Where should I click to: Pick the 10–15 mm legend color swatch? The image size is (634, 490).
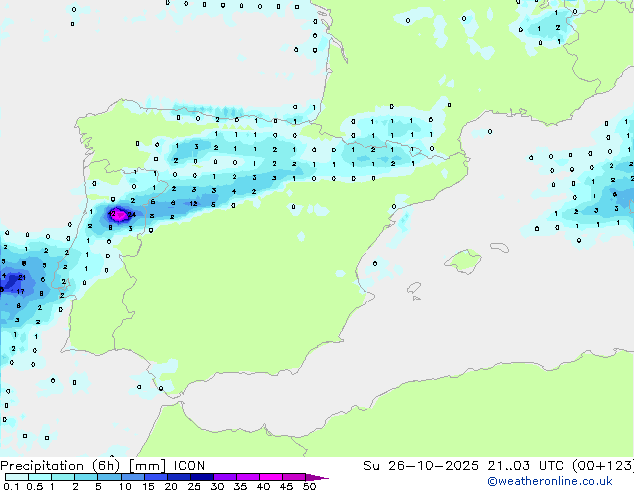pos(132,477)
